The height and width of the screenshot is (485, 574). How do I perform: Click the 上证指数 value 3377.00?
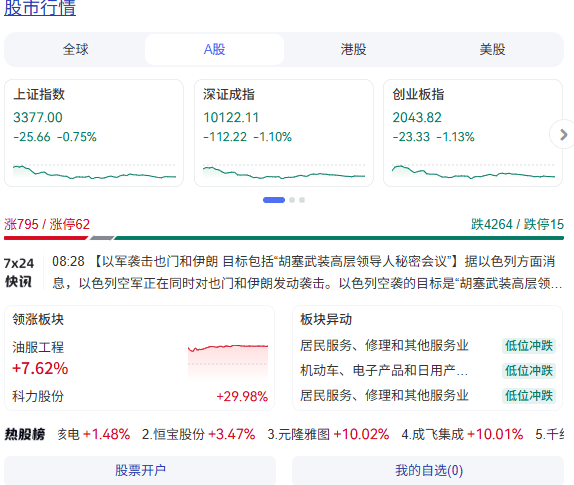(38, 117)
